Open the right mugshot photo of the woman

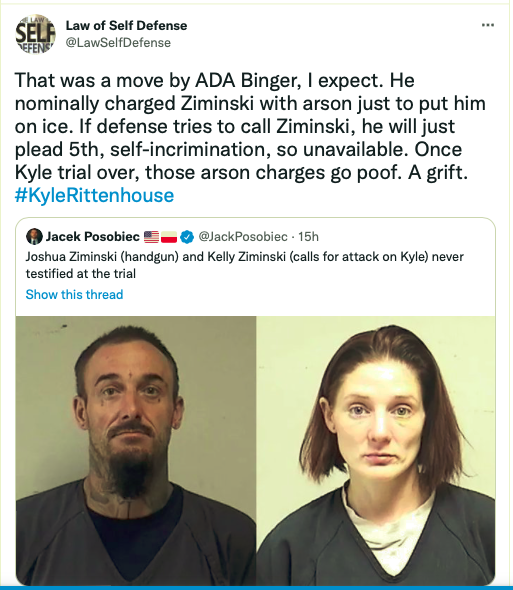[x=376, y=451]
